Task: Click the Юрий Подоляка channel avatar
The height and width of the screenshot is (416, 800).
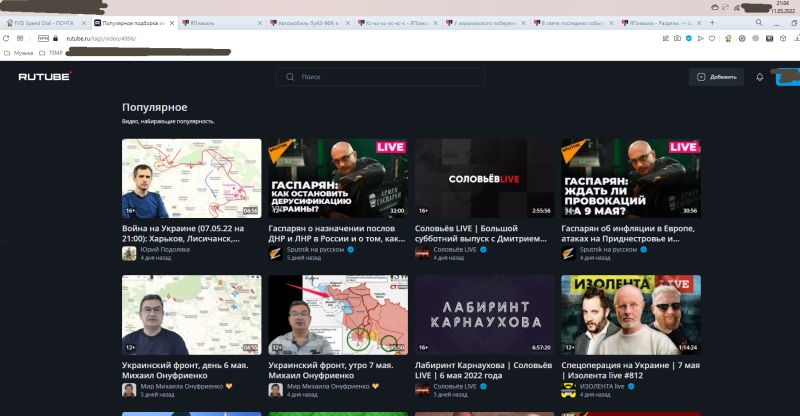Action: click(129, 253)
